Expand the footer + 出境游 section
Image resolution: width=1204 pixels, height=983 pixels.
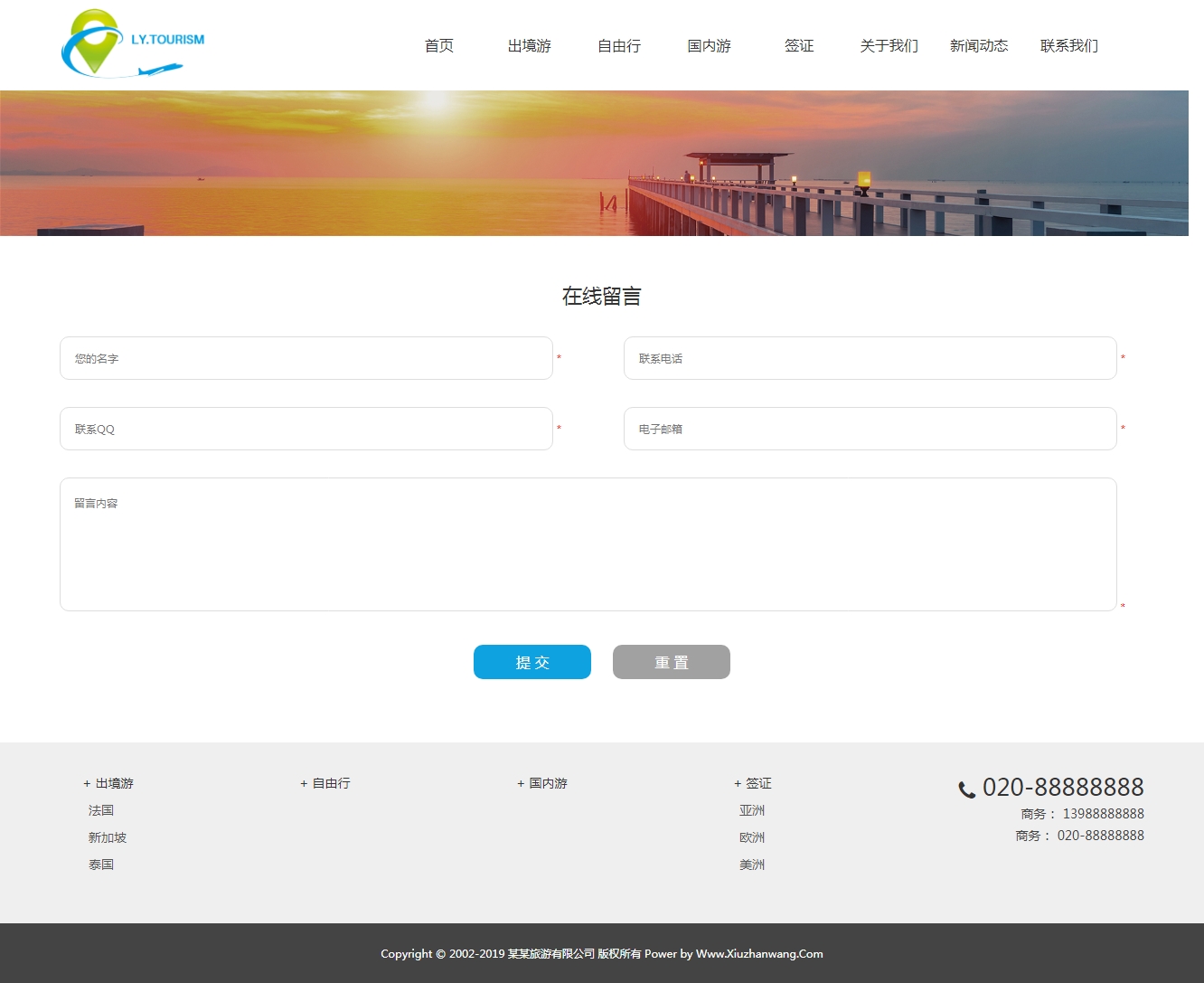coord(108,783)
